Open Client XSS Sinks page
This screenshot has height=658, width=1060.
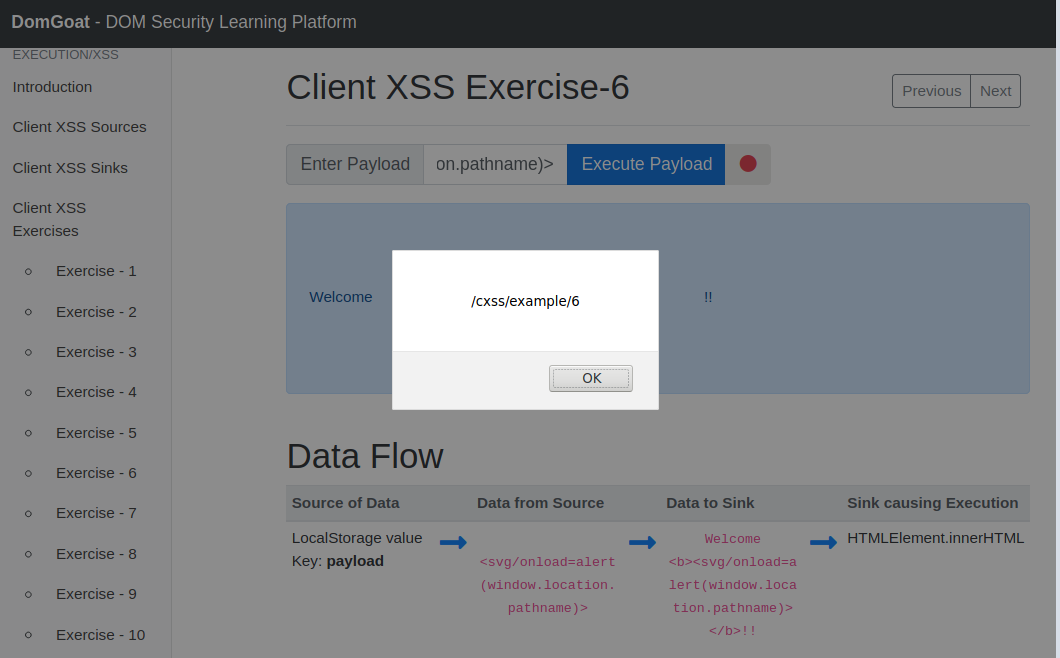(70, 168)
